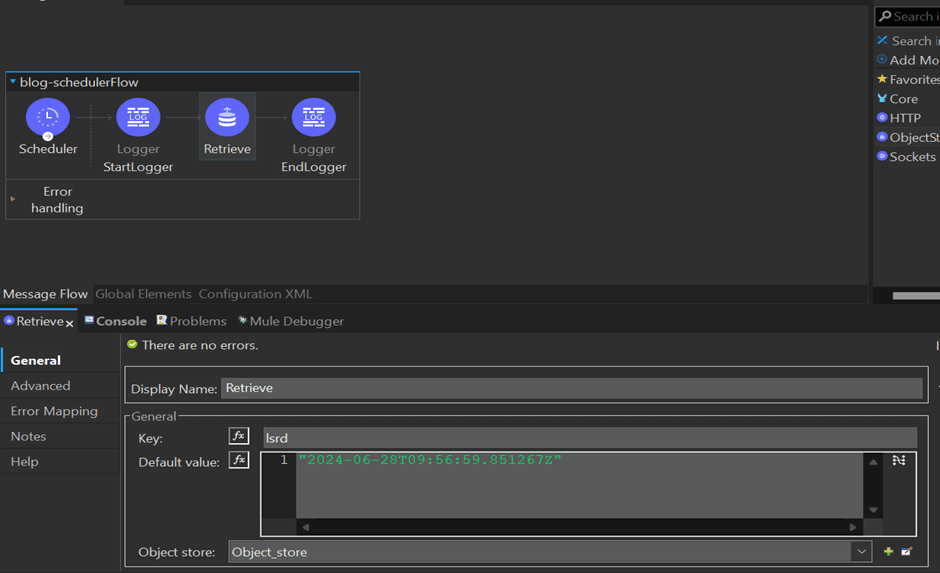Edit the selected Object store configuration
Screen dimensions: 940x573
pyautogui.click(x=906, y=552)
